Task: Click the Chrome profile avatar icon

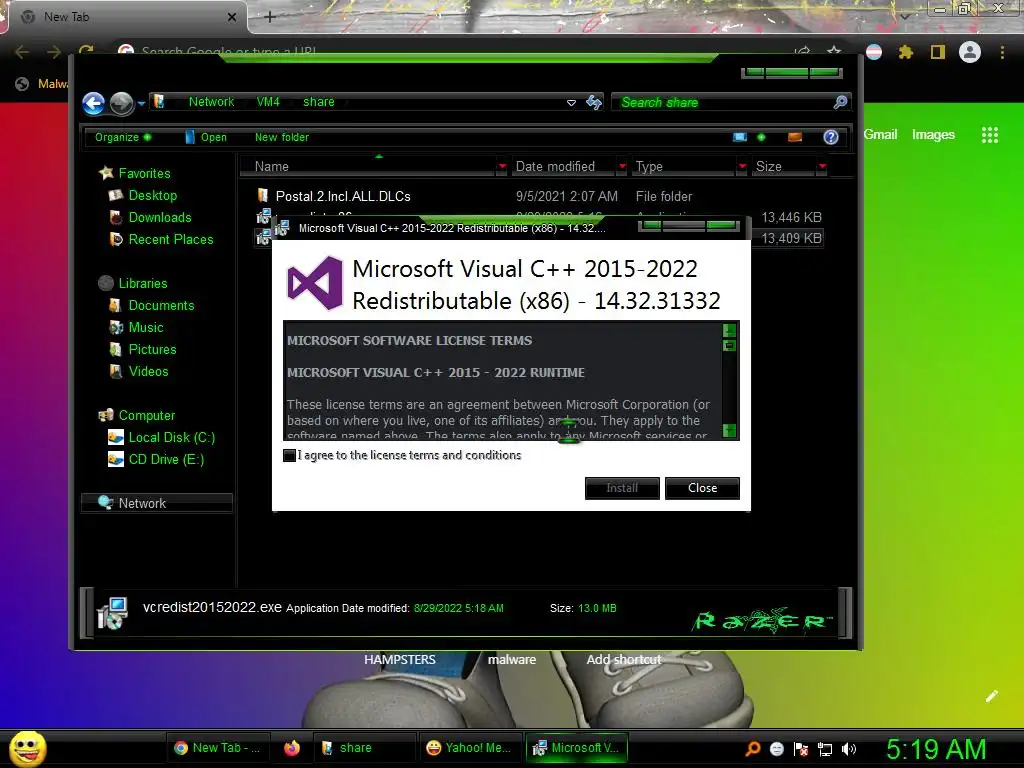Action: click(x=969, y=52)
